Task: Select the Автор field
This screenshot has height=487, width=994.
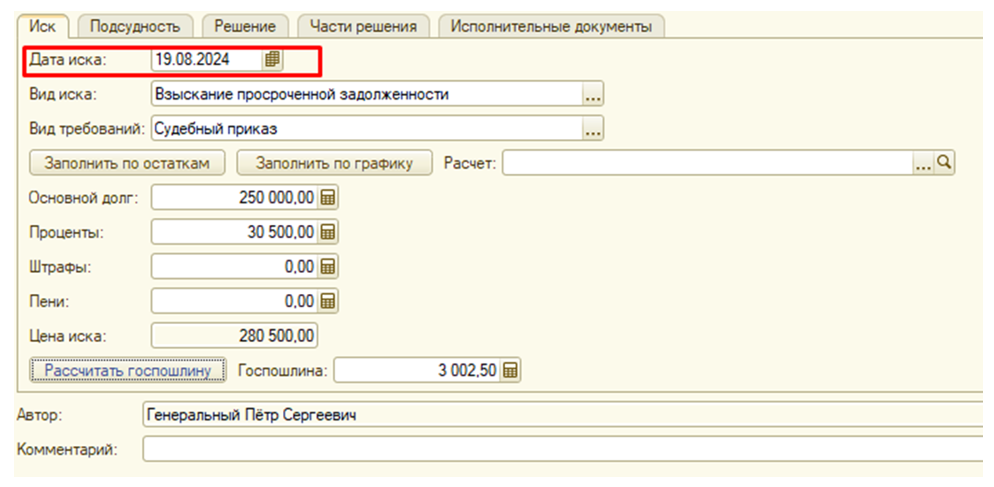Action: coord(560,415)
